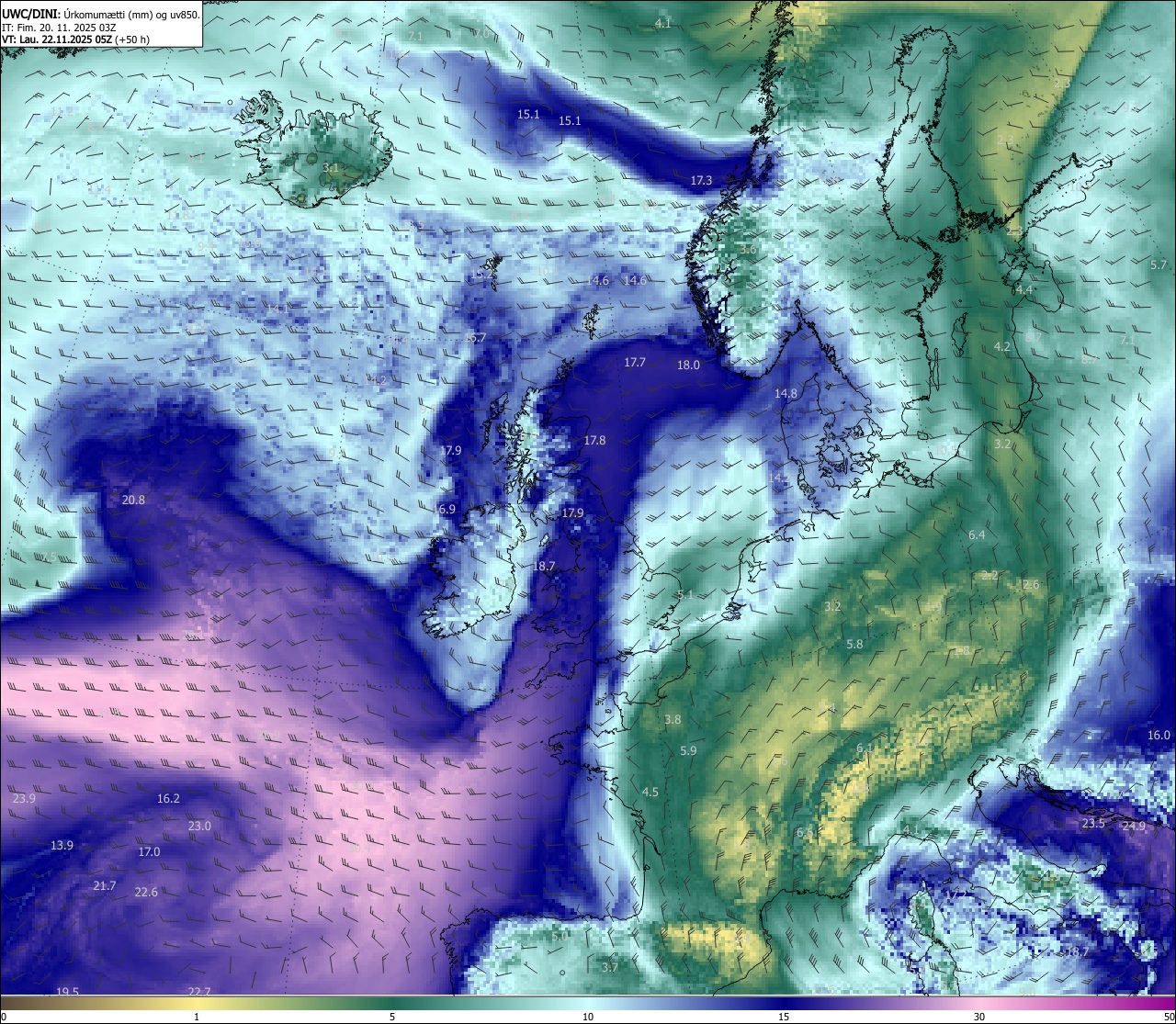Click the 23.9 value at the left edge

[x=24, y=798]
